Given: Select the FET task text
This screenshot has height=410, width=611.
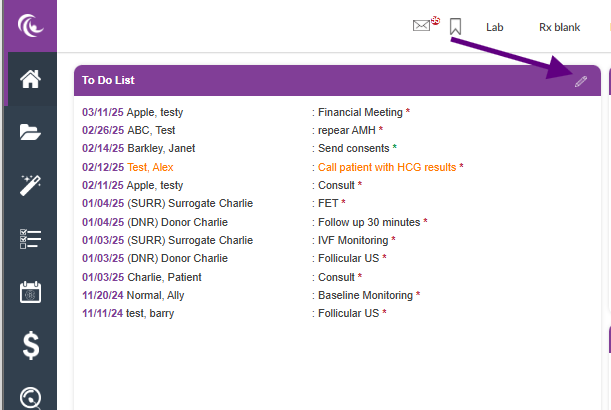Looking at the screenshot, I should click(328, 203).
